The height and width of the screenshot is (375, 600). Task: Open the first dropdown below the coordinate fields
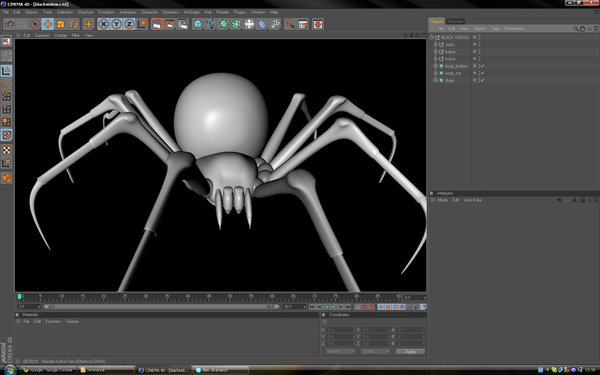point(340,352)
